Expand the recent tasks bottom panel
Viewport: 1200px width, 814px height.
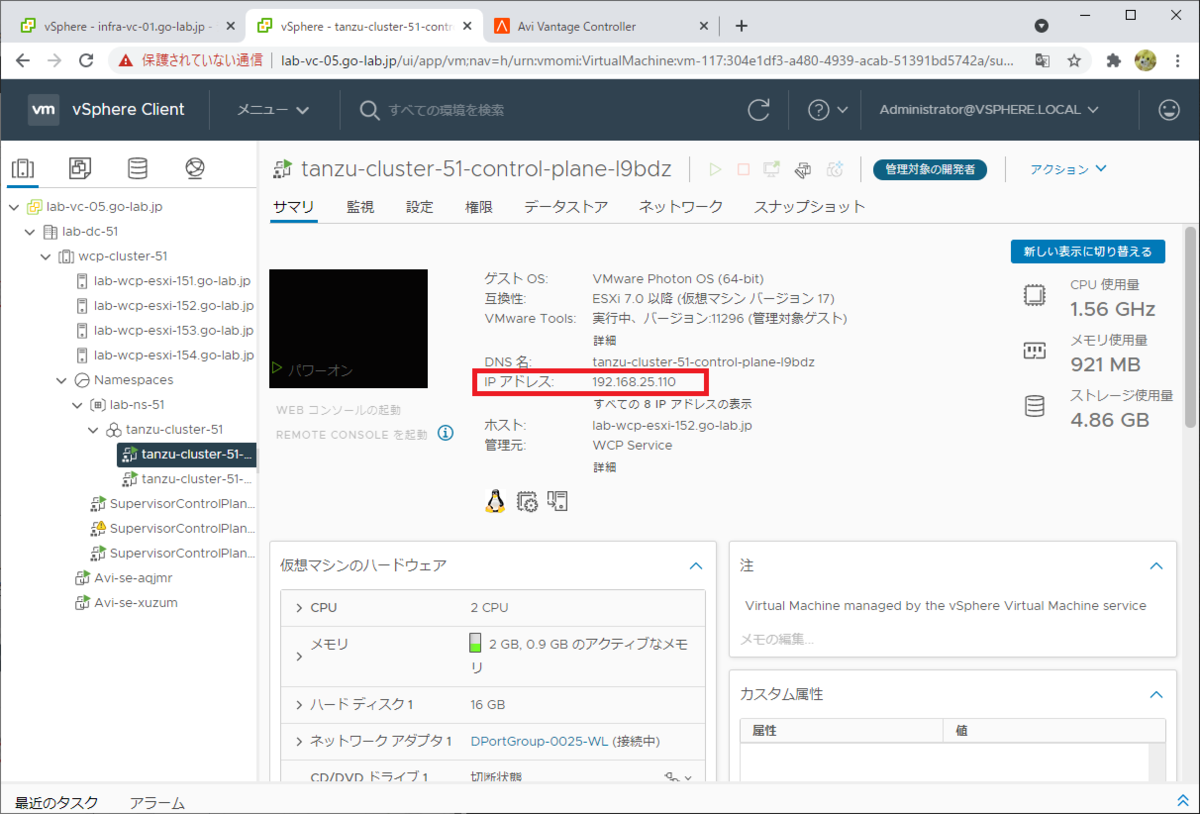point(1182,801)
